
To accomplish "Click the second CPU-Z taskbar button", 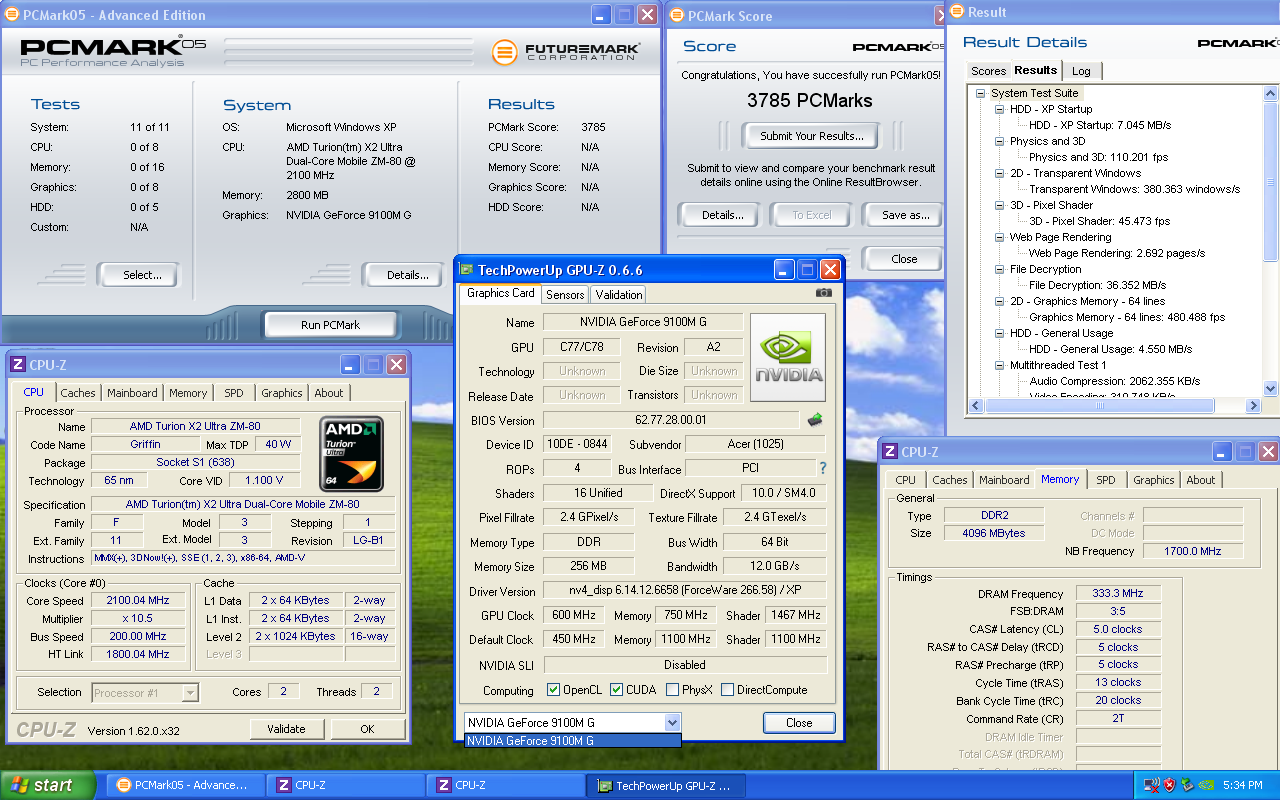I will pos(506,785).
